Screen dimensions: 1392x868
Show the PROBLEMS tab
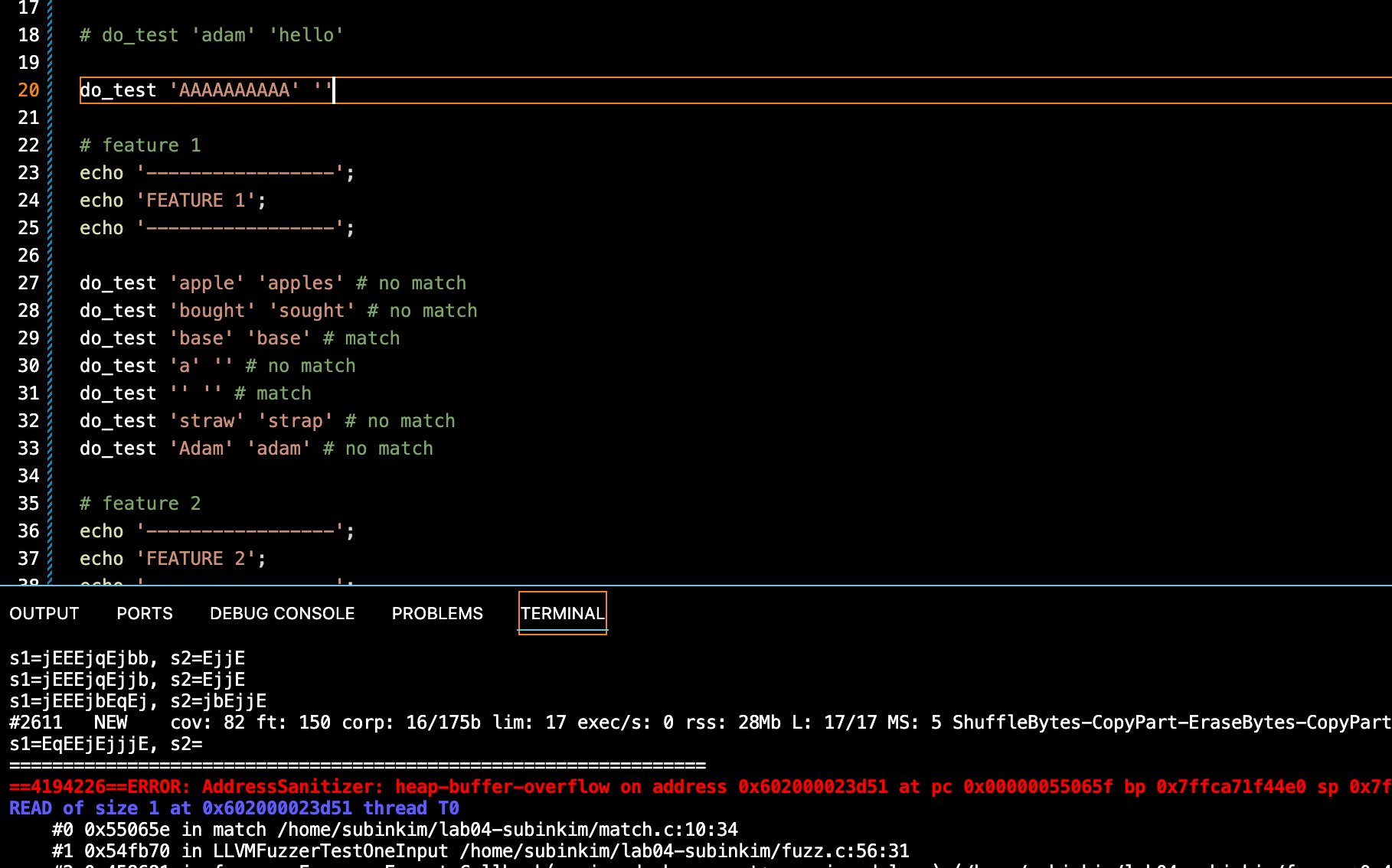click(x=437, y=613)
